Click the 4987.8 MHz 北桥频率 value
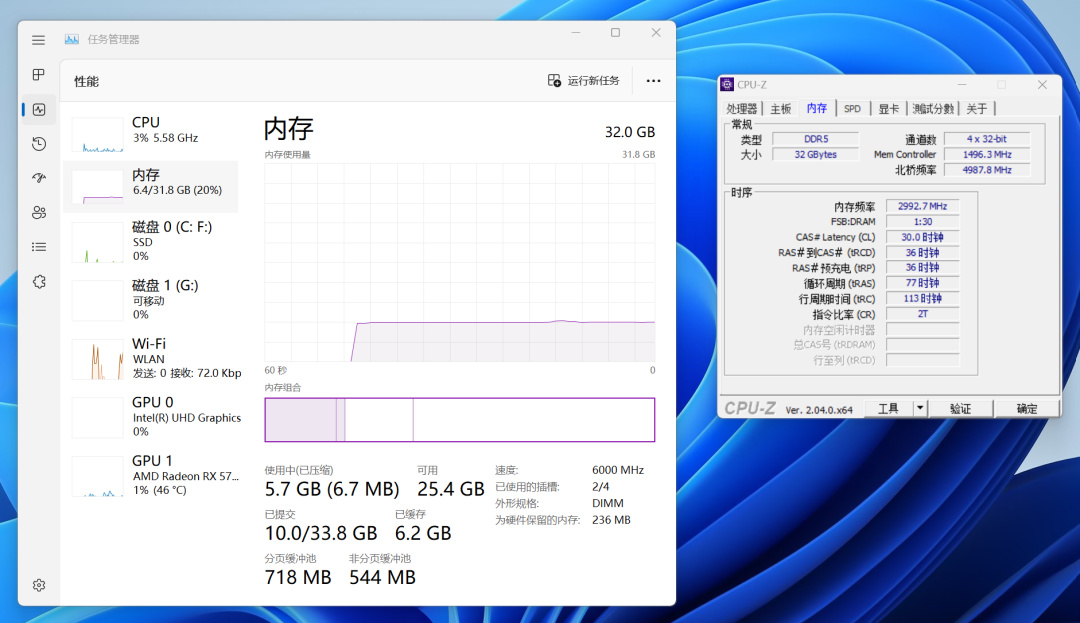 (x=986, y=170)
